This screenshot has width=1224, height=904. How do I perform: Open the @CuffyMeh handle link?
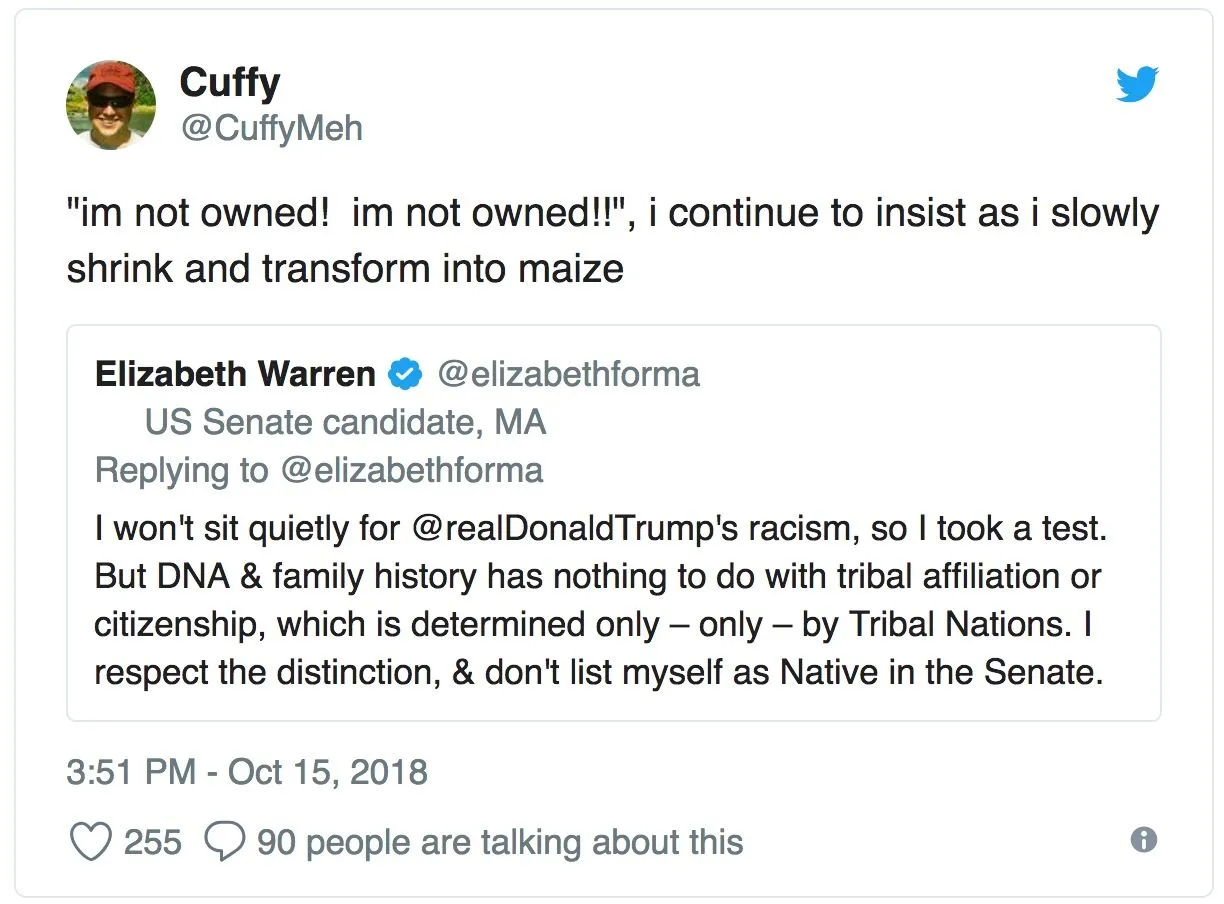tap(270, 128)
